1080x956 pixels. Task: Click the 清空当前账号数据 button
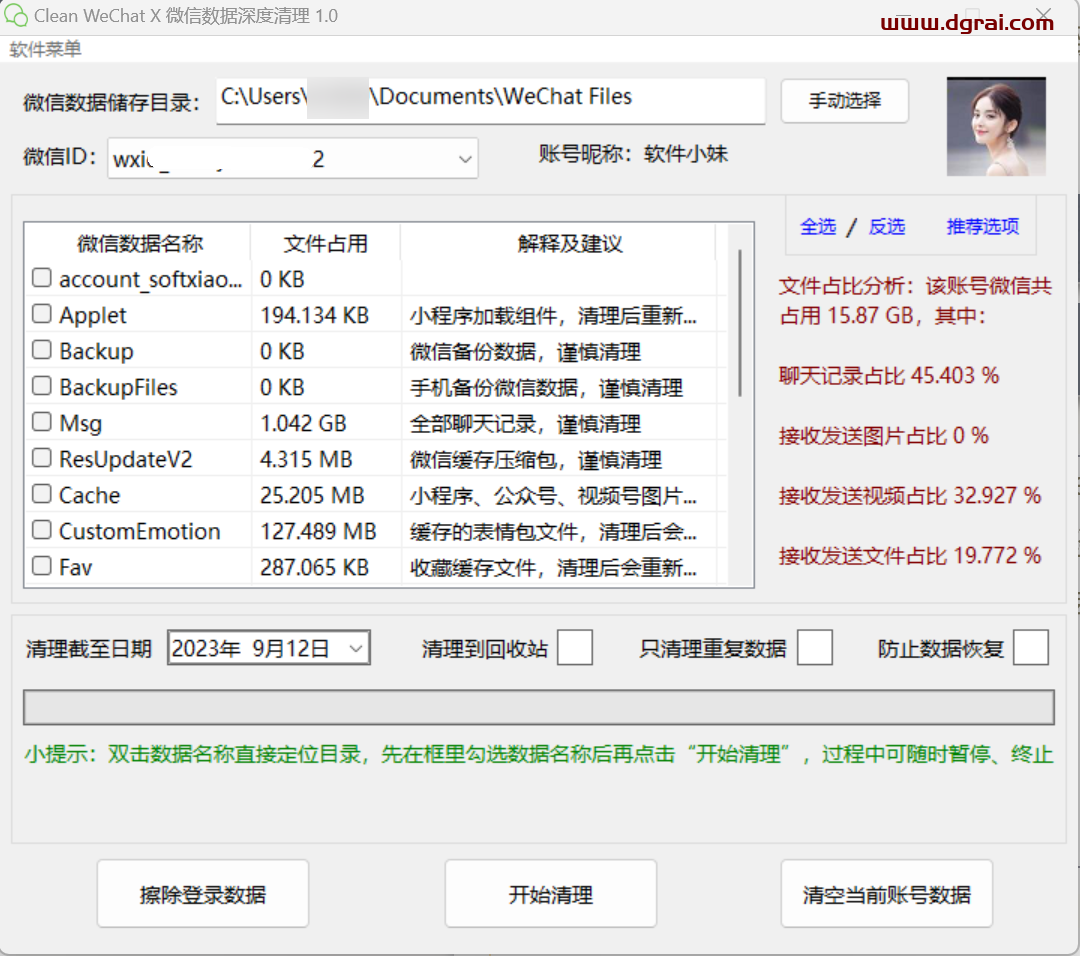[x=886, y=894]
